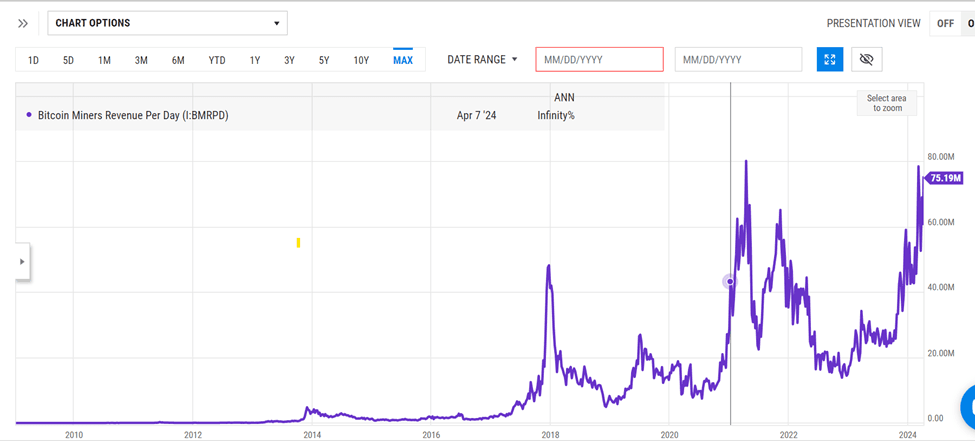
Task: Switch to the MAX time range
Action: pos(403,60)
